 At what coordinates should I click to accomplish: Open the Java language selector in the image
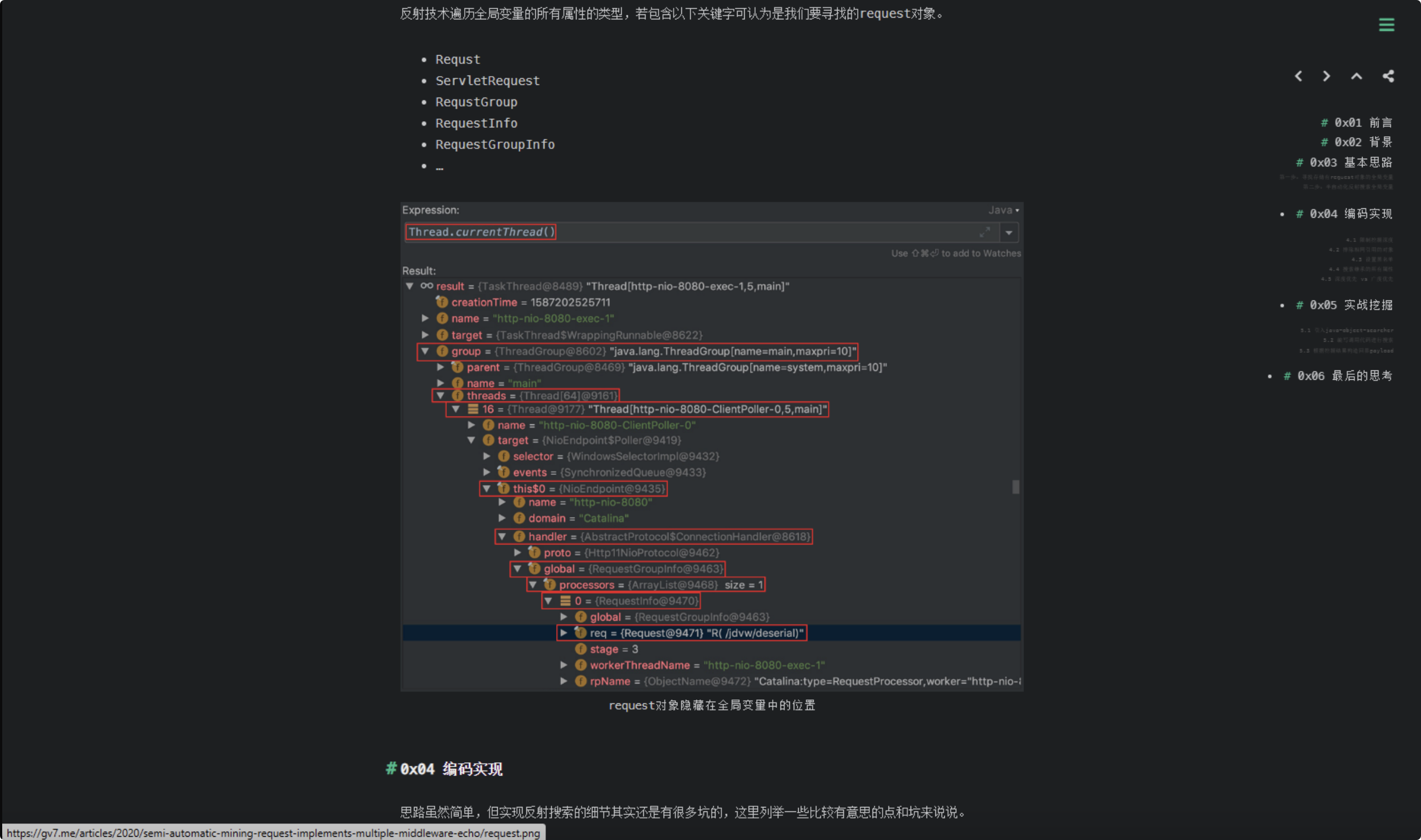[x=1003, y=210]
